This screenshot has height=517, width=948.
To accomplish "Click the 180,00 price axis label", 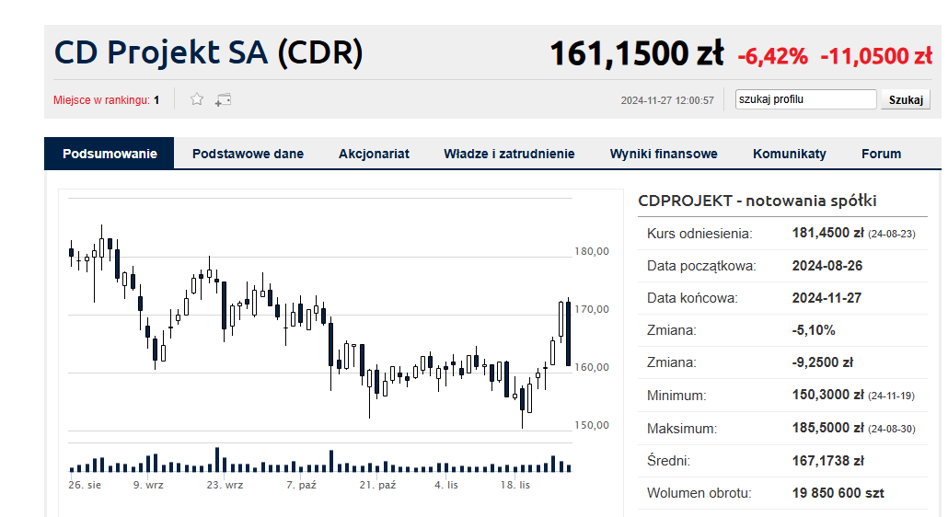I will point(591,252).
